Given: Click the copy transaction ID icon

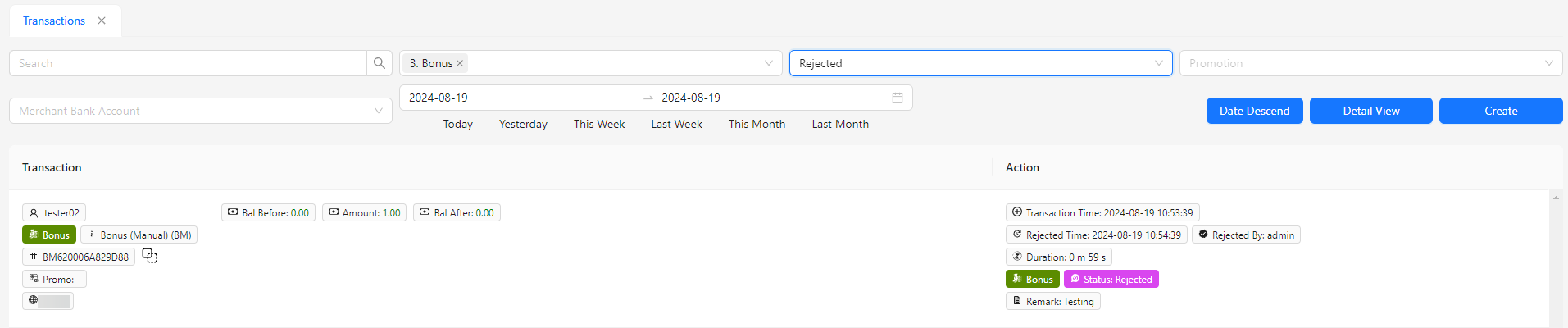Looking at the screenshot, I should click(149, 256).
